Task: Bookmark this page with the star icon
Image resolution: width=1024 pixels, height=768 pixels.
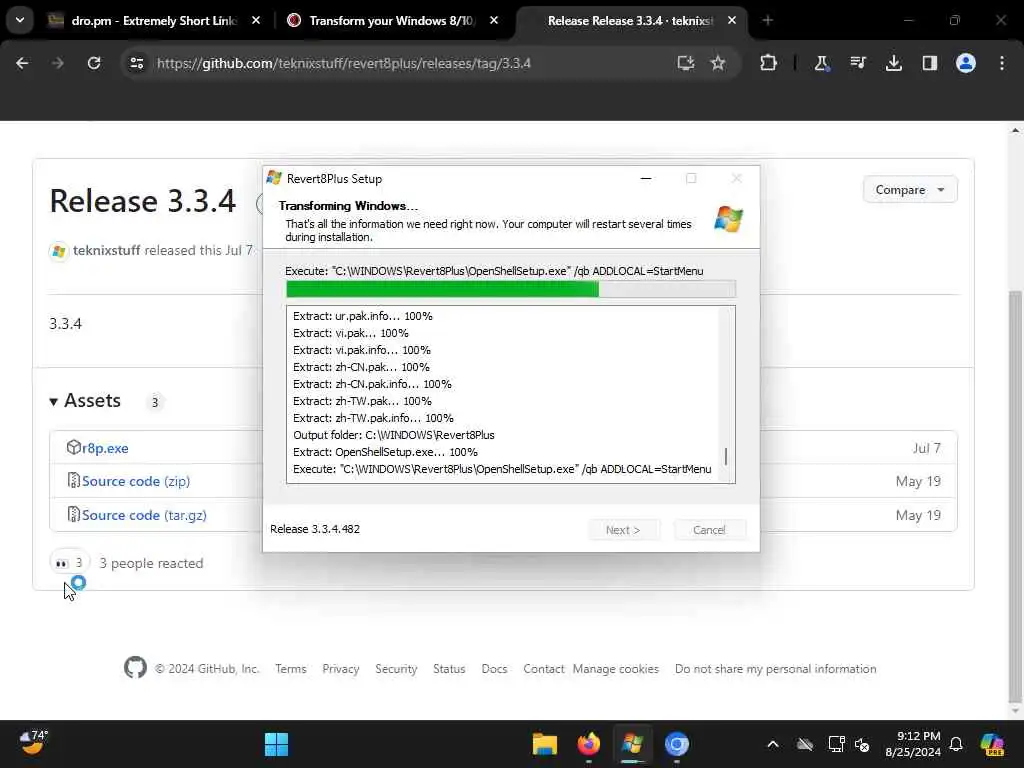Action: [718, 63]
